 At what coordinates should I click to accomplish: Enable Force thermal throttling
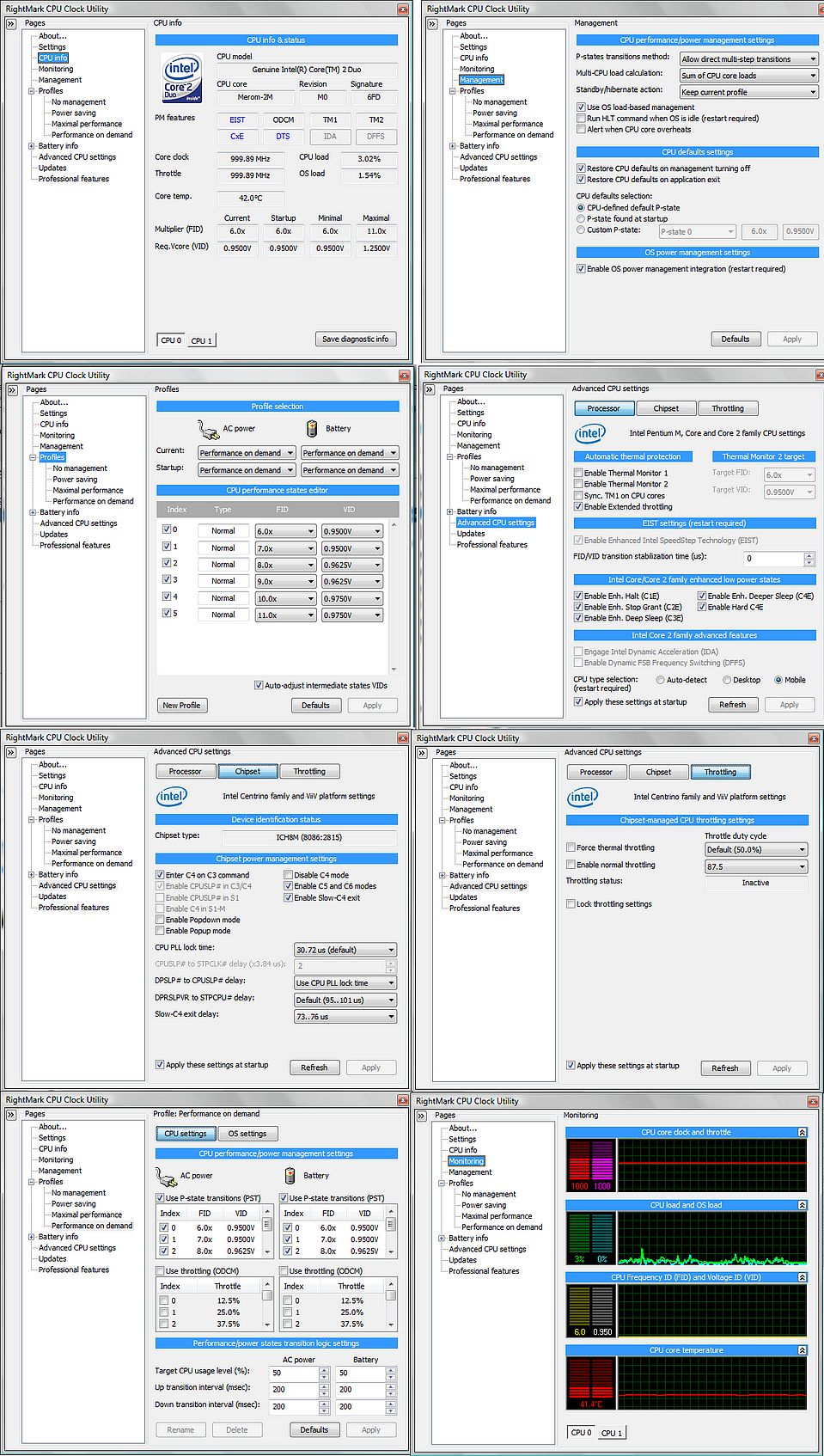click(571, 847)
